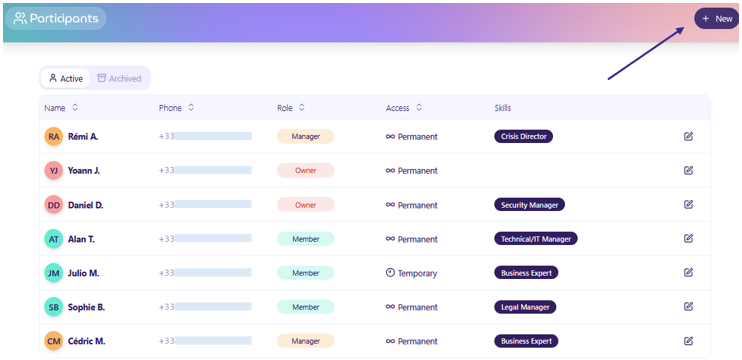This screenshot has height=360, width=742.
Task: Click Cédric M.'s Business Expert tag
Action: click(x=526, y=341)
